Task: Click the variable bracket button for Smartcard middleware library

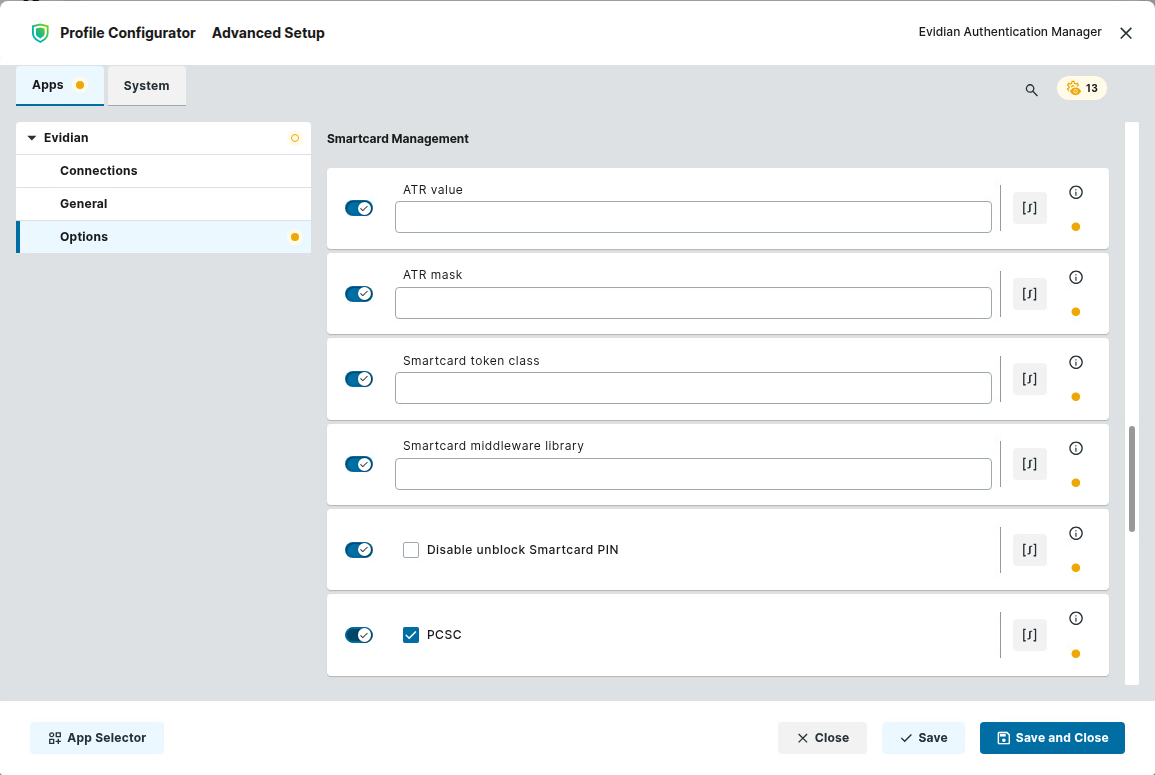Action: tap(1029, 464)
